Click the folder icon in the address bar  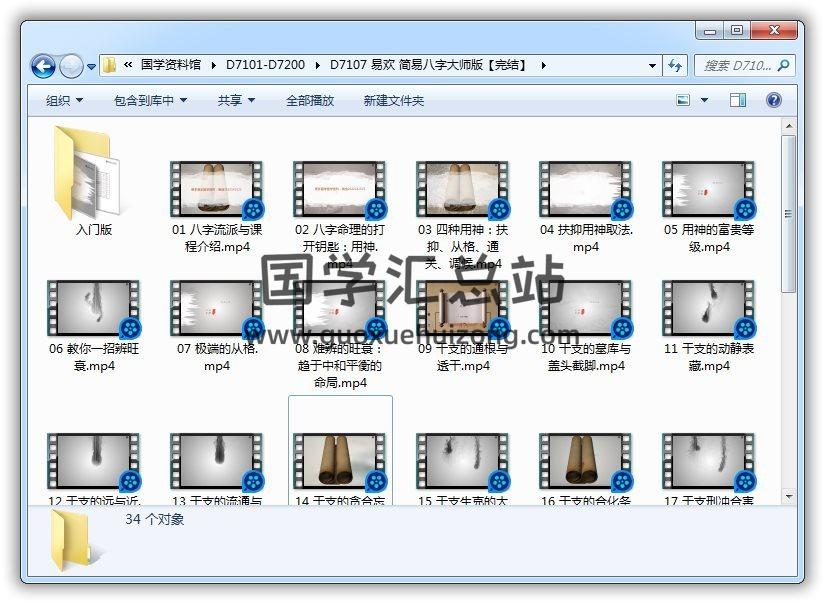click(109, 65)
